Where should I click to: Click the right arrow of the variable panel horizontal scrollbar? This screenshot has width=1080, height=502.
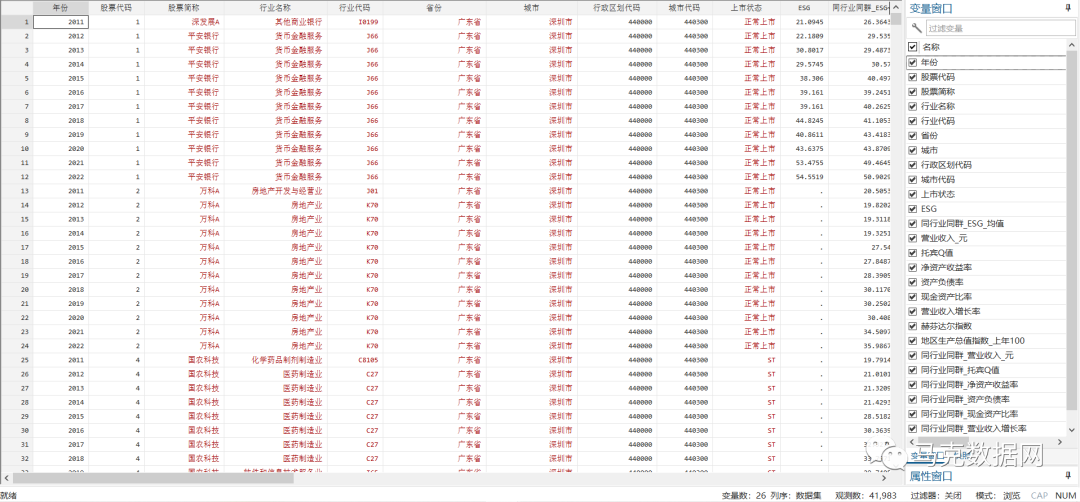click(1061, 441)
